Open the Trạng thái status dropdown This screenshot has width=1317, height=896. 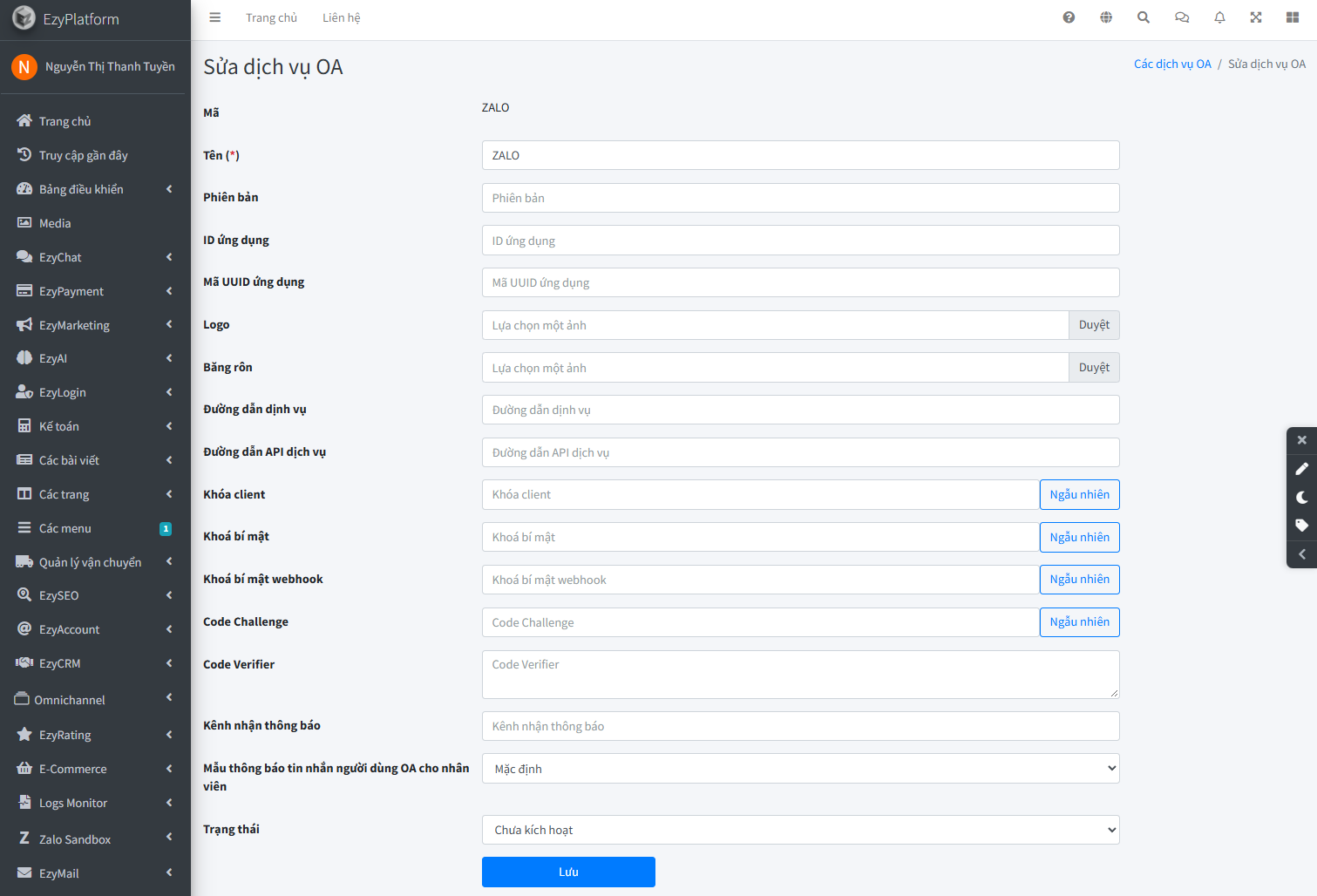(800, 830)
